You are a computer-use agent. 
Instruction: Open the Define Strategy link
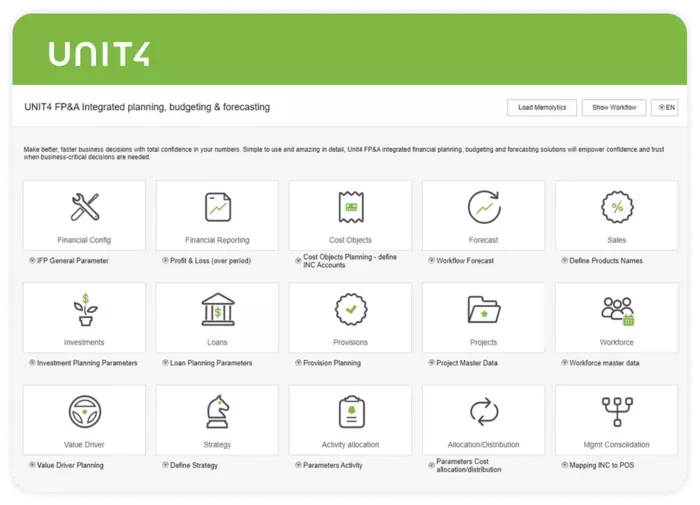[190, 465]
